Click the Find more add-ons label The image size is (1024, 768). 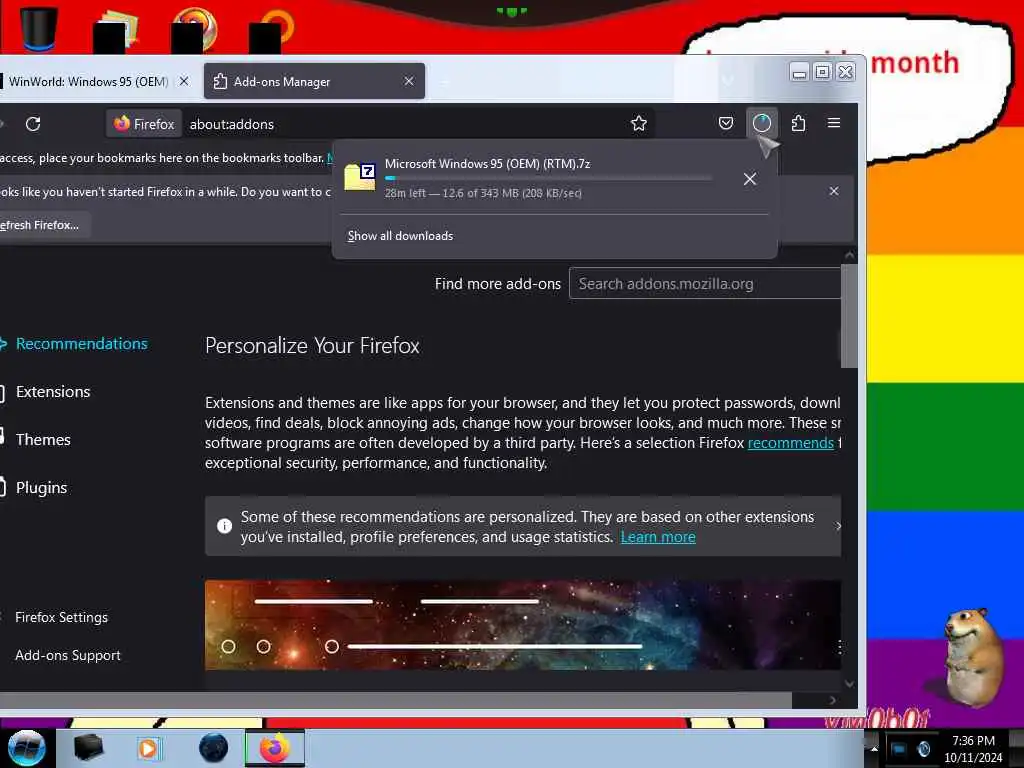coord(498,284)
